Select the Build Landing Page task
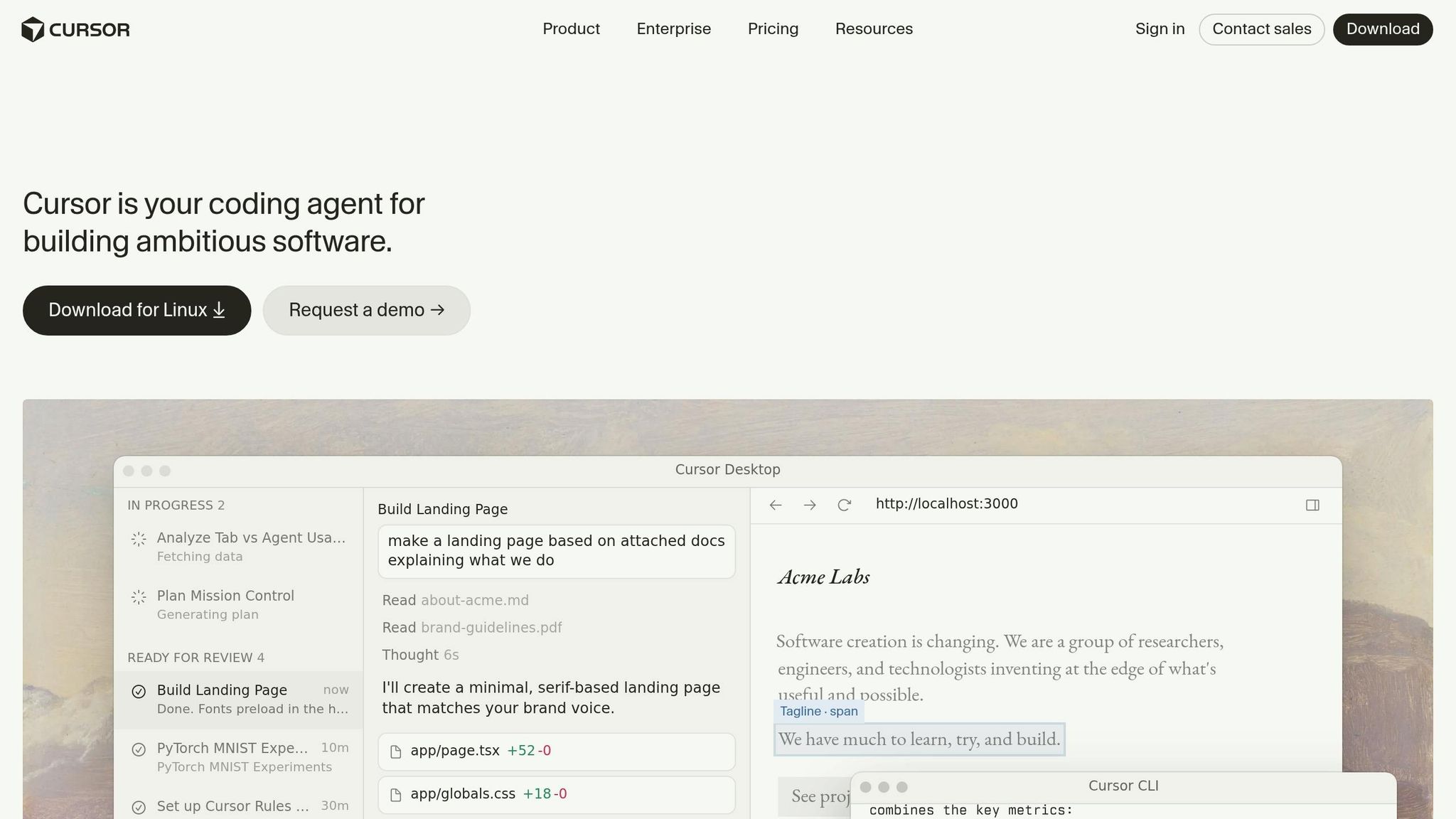This screenshot has height=819, width=1456. click(x=239, y=700)
